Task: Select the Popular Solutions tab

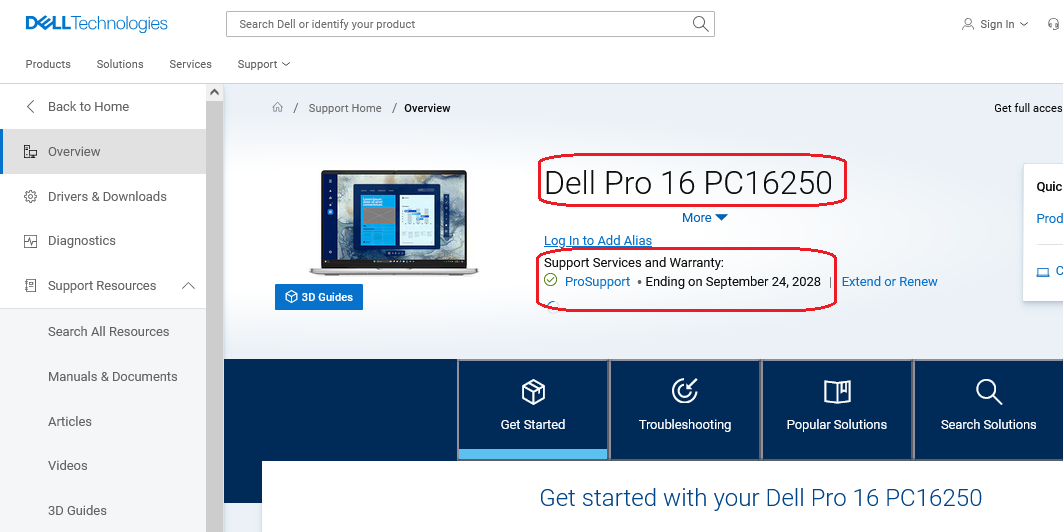Action: (x=837, y=410)
